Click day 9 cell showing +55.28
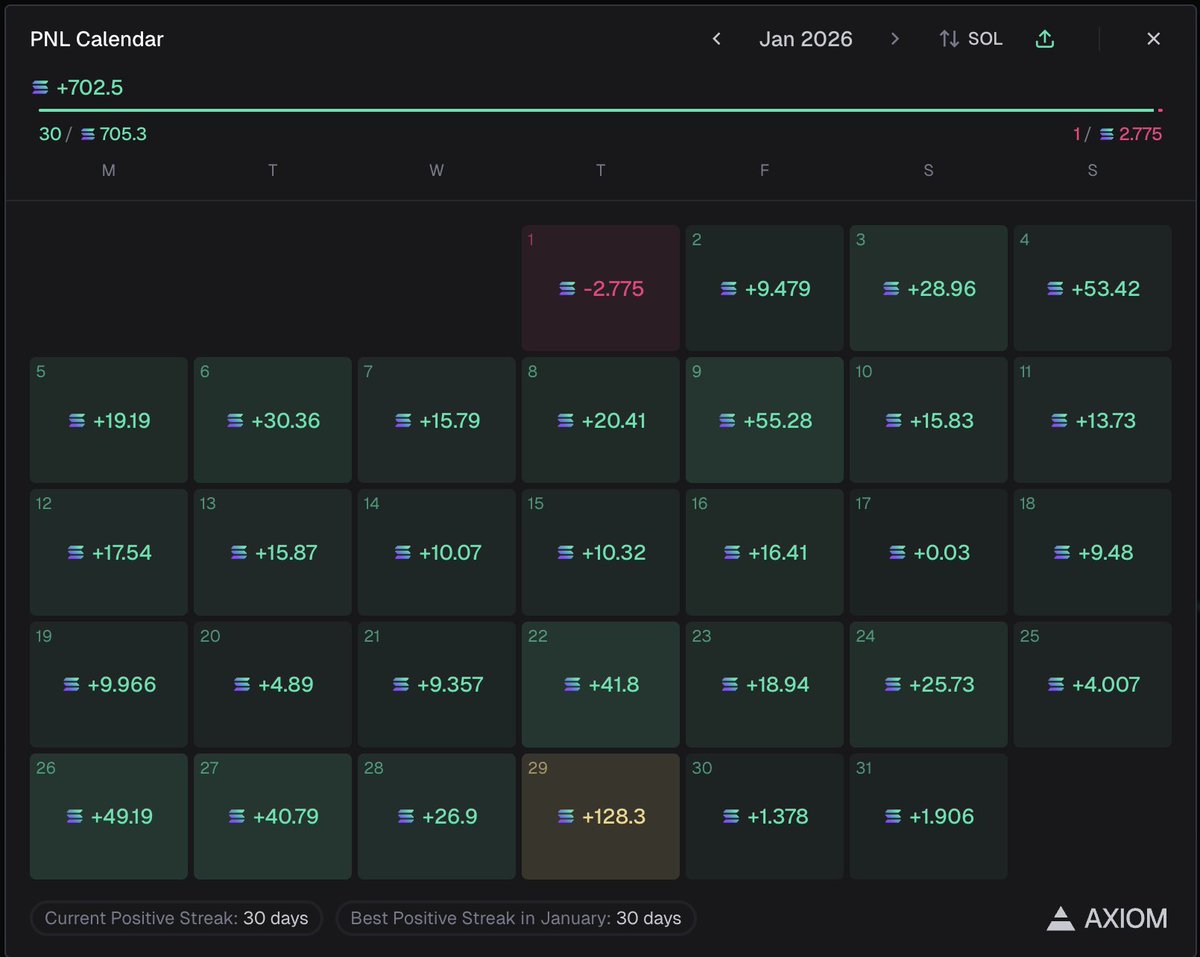The height and width of the screenshot is (957, 1200). 765,420
